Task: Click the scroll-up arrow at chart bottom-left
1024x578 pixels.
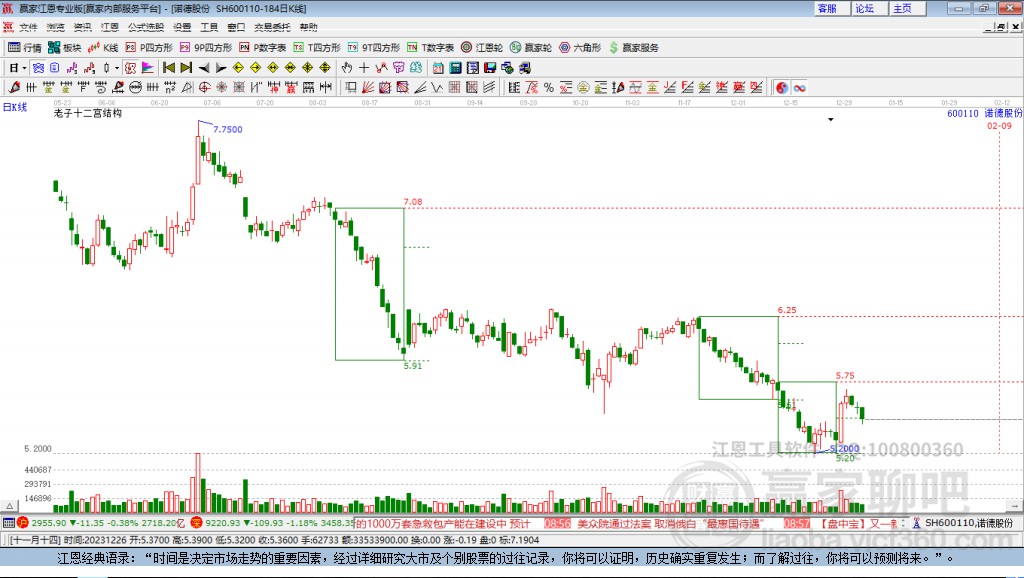Action: tap(9, 506)
